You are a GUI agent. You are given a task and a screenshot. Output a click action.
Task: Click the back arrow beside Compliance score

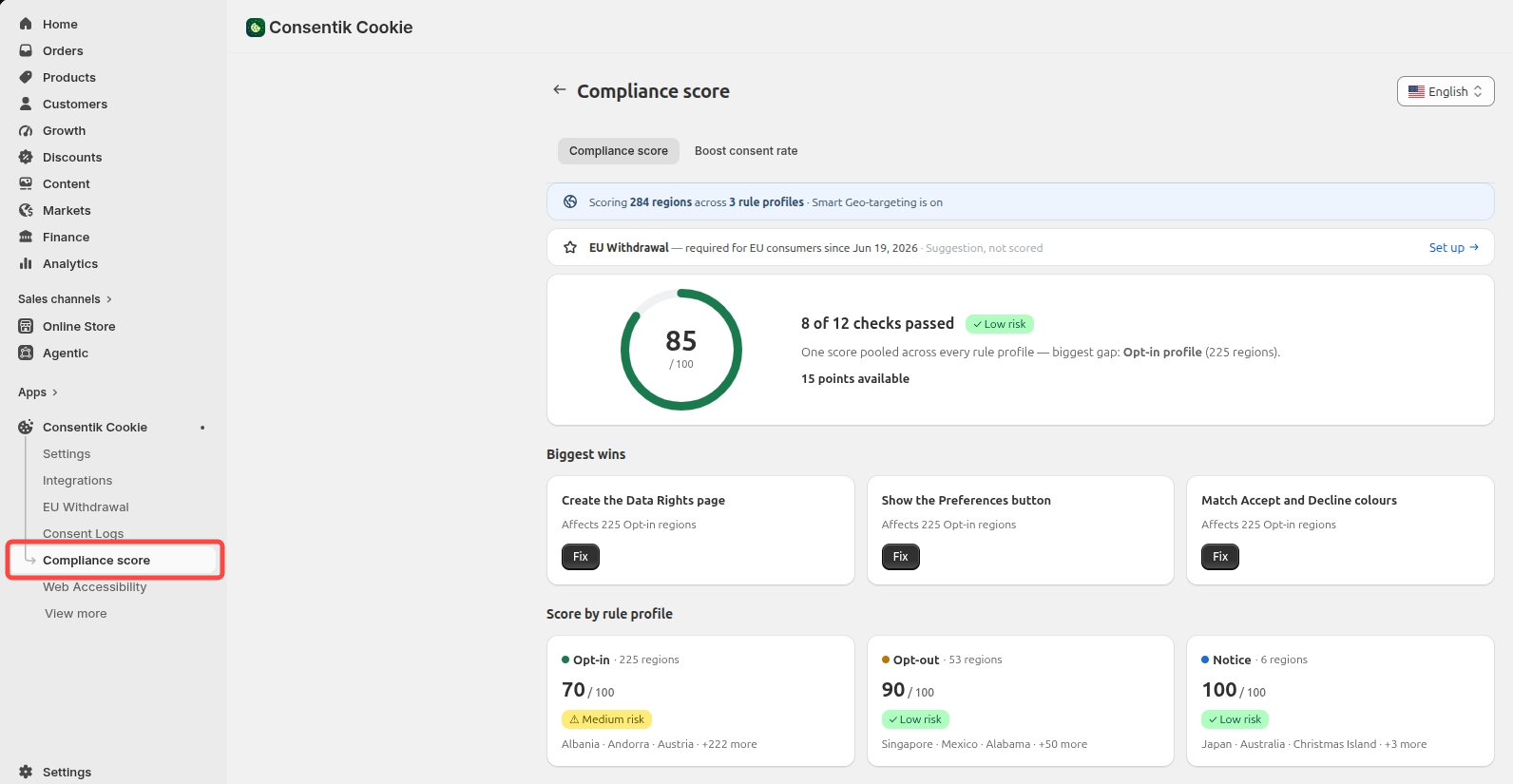pyautogui.click(x=559, y=89)
